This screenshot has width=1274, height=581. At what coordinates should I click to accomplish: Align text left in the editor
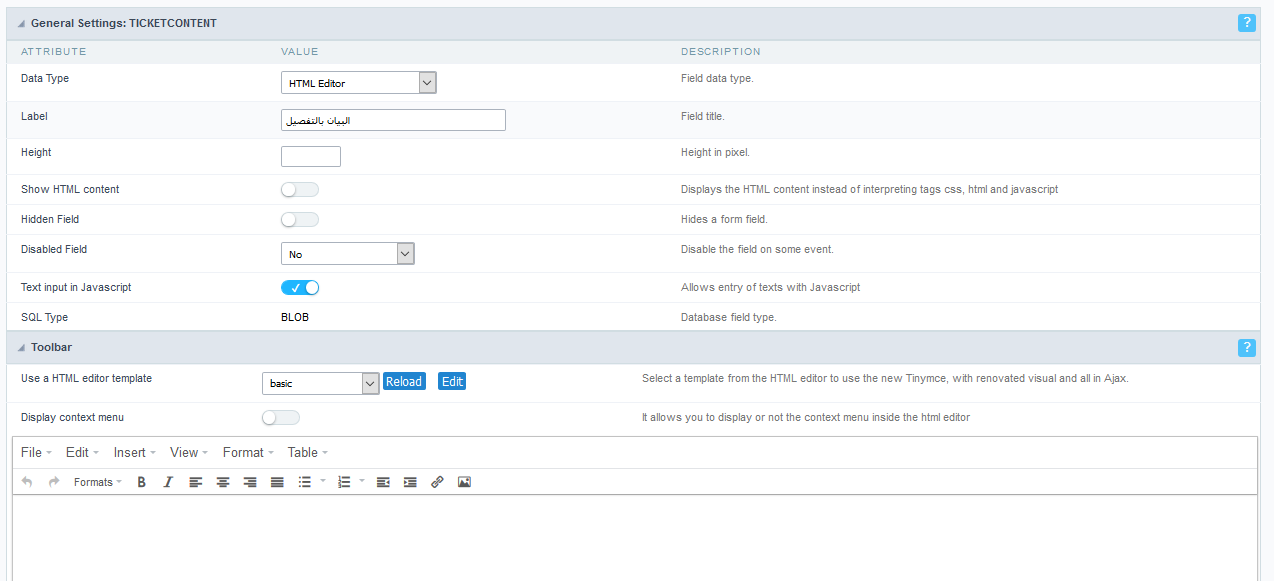[196, 482]
